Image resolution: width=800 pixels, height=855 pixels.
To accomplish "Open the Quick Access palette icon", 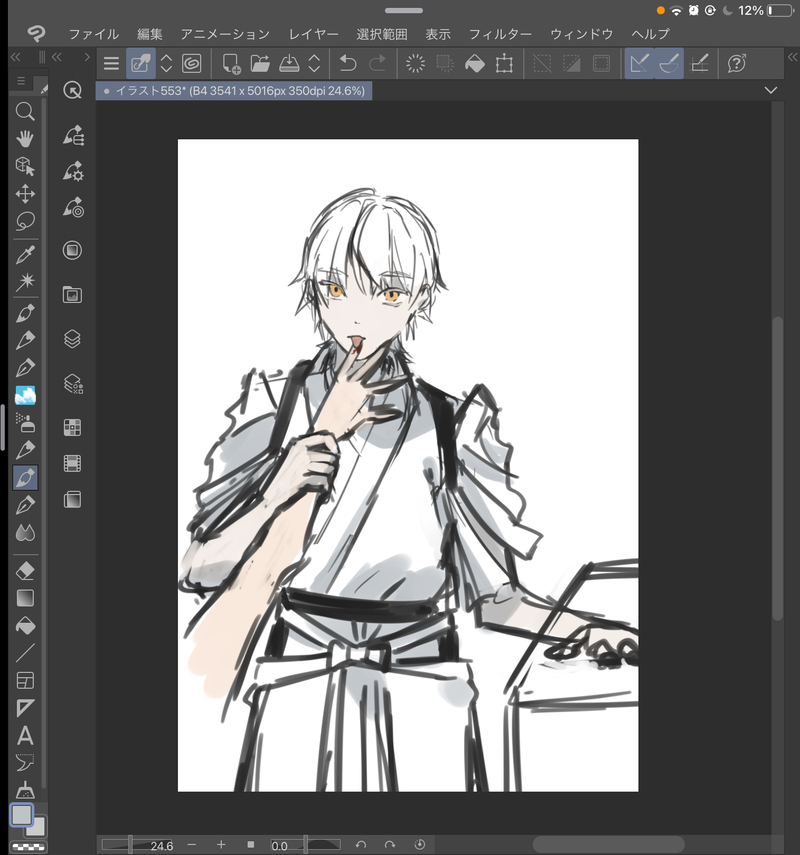I will coord(72,90).
